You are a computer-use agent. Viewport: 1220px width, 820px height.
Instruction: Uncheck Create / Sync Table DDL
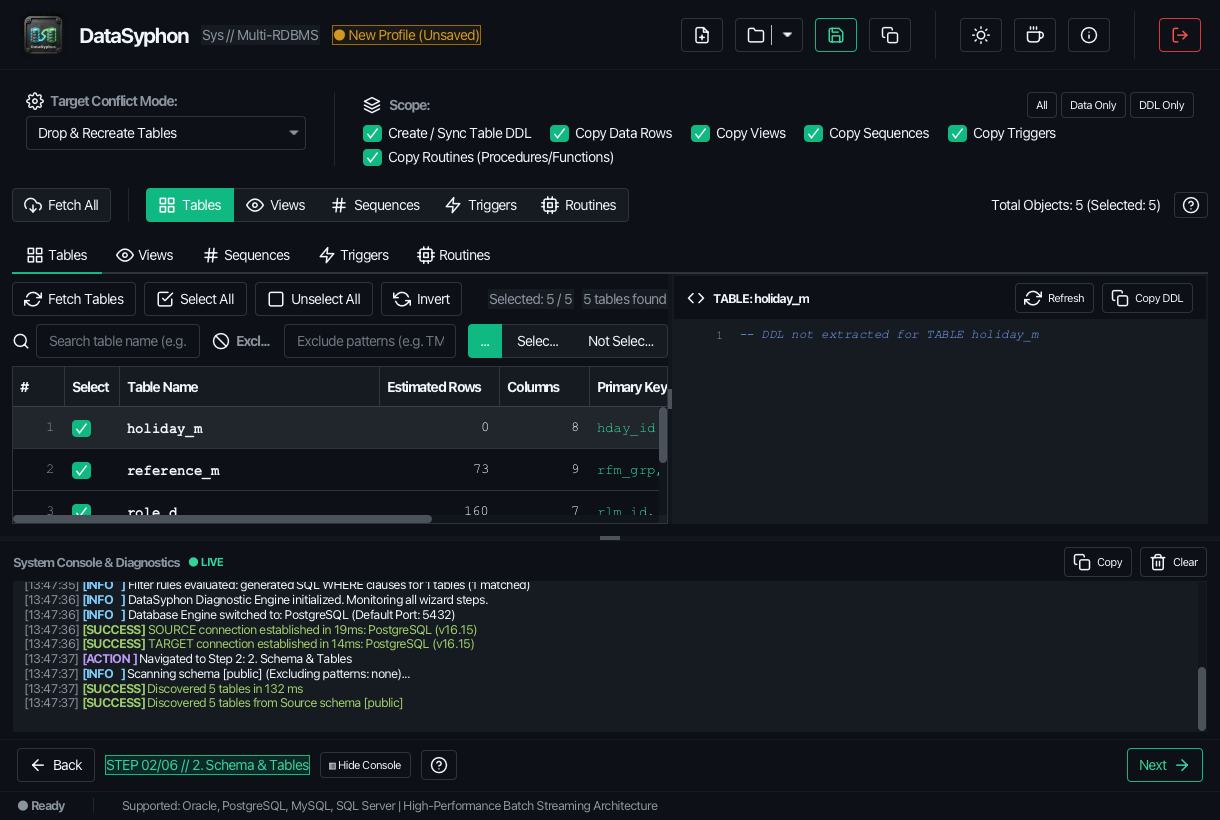(x=372, y=133)
